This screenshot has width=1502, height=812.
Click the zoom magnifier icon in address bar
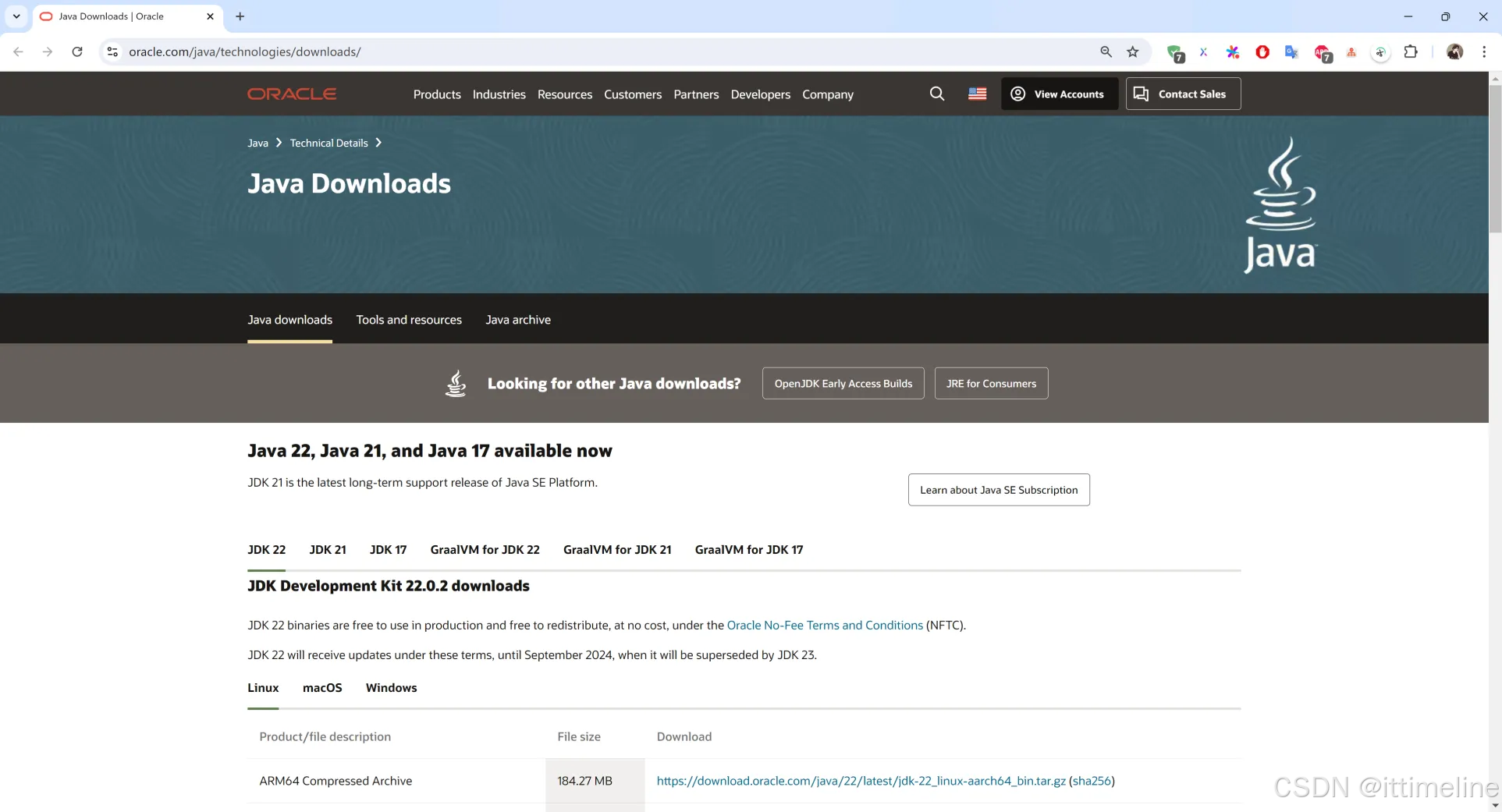coord(1106,51)
